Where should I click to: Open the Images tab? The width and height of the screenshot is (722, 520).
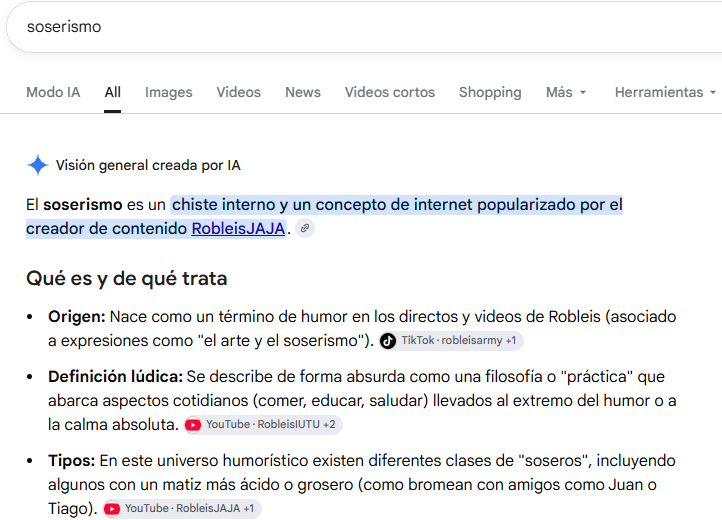[x=169, y=92]
